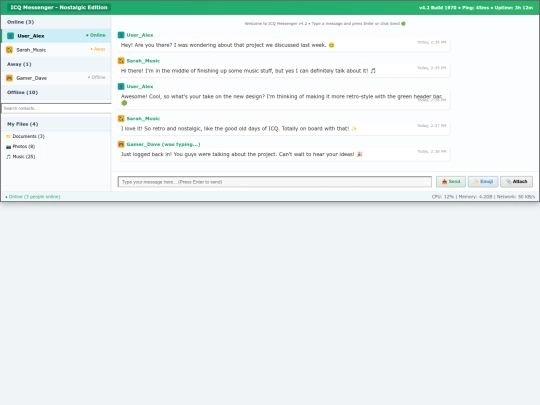
Task: Click green circle emoji under 'Awesome! Cool' message
Action: (124, 103)
